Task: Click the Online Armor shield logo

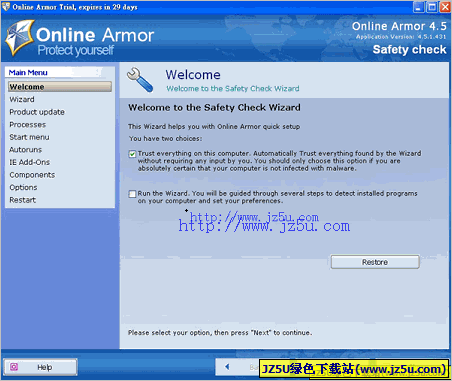Action: pos(20,37)
